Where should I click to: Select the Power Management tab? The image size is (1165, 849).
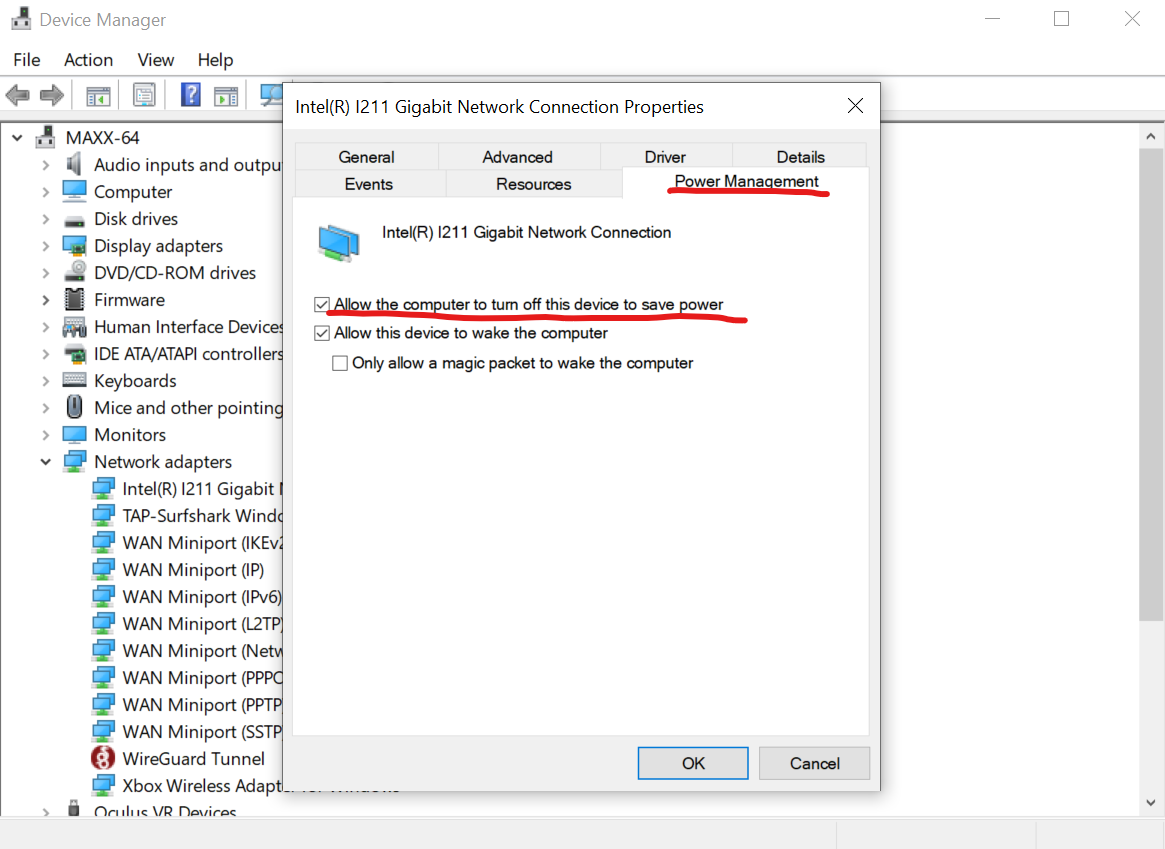[x=746, y=181]
